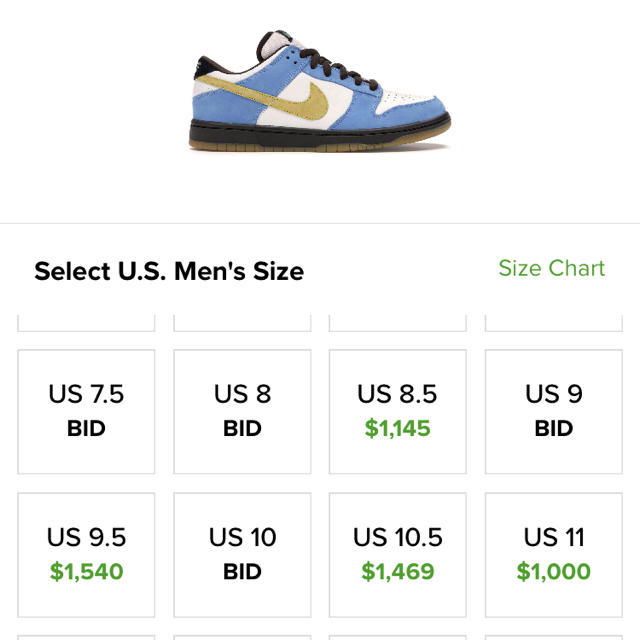The image size is (640, 640).
Task: Pick the US 8.5 size at $1,145
Action: (398, 411)
